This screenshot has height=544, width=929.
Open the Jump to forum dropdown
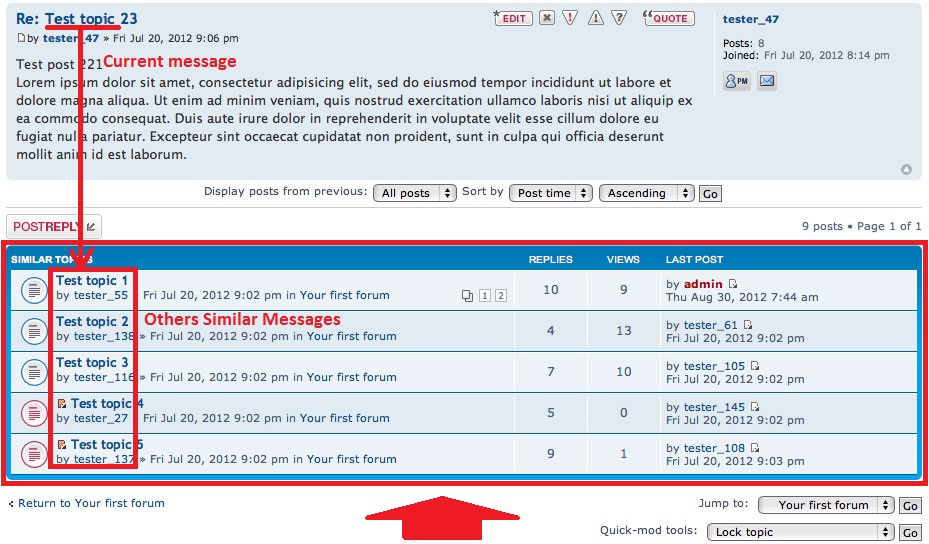(x=827, y=505)
